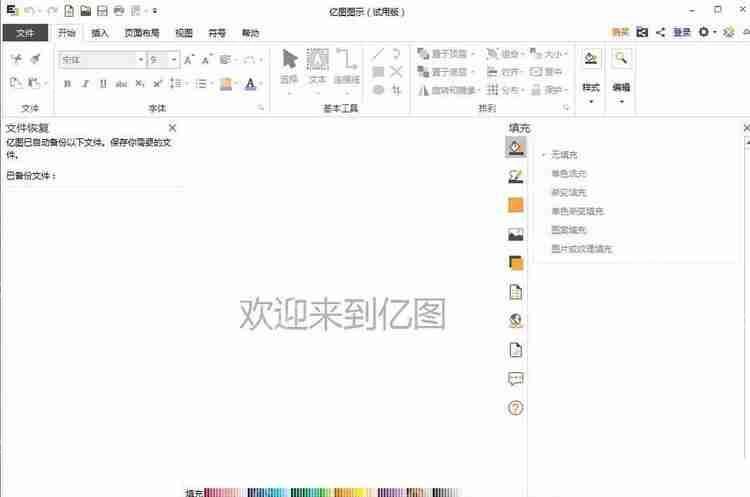
Task: Select the rectangle shape tool
Action: [x=378, y=72]
